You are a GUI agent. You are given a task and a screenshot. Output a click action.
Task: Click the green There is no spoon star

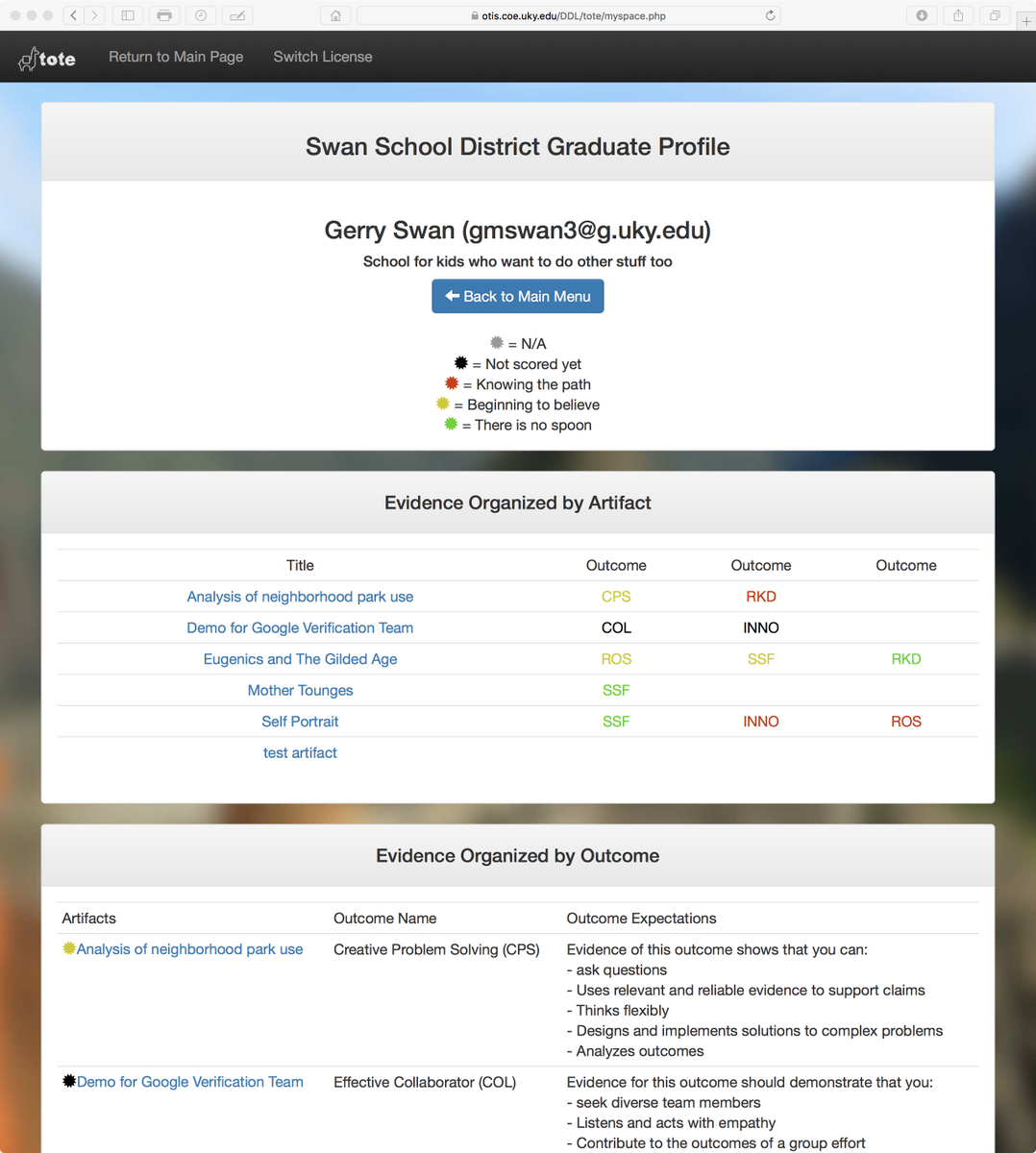pos(451,423)
